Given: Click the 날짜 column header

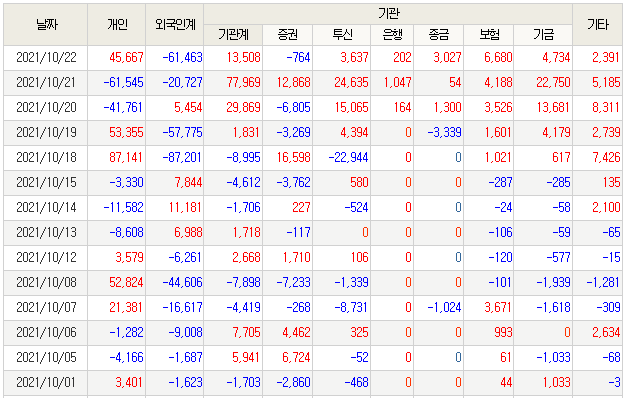Looking at the screenshot, I should coord(46,25).
